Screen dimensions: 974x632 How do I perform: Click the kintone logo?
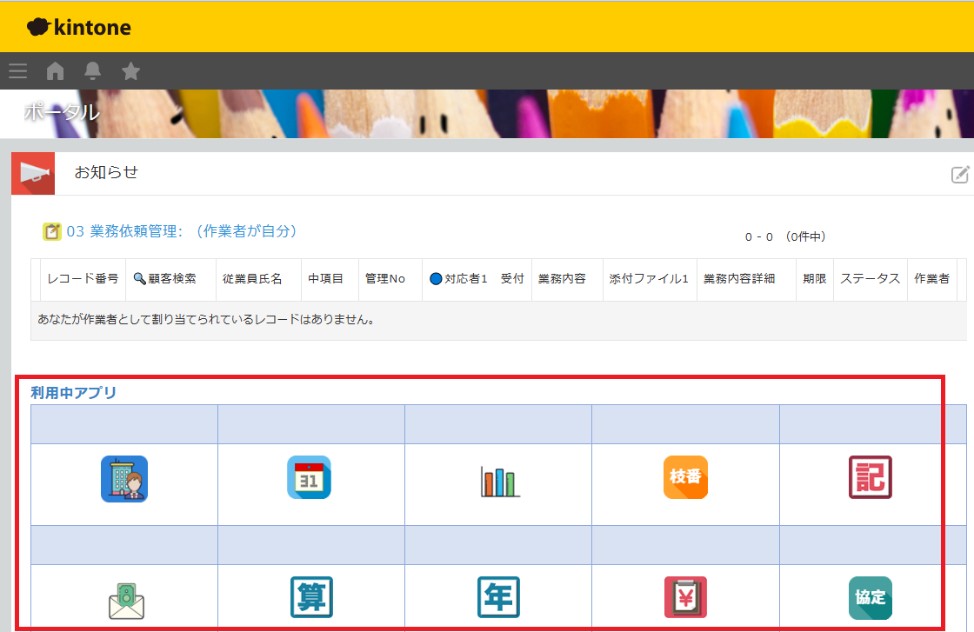click(79, 27)
